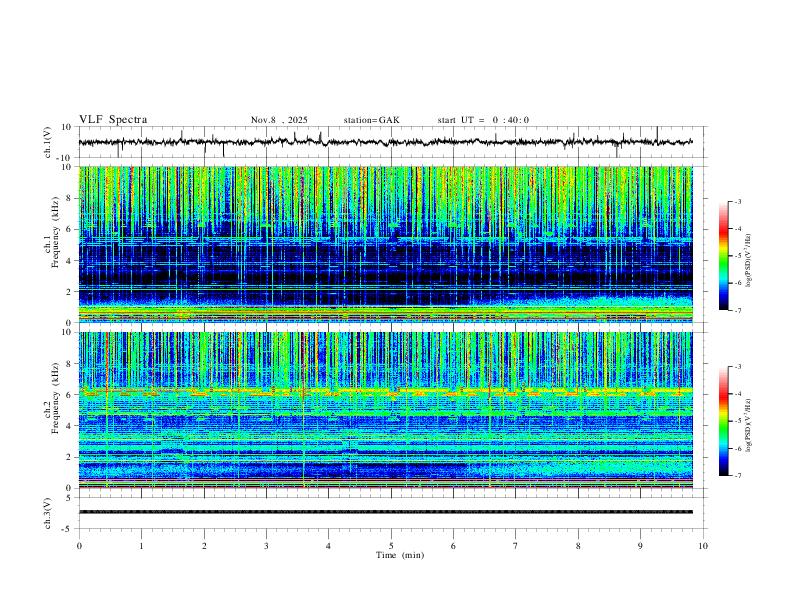Click time axis tick label "2"
The image size is (792, 612).
point(204,546)
